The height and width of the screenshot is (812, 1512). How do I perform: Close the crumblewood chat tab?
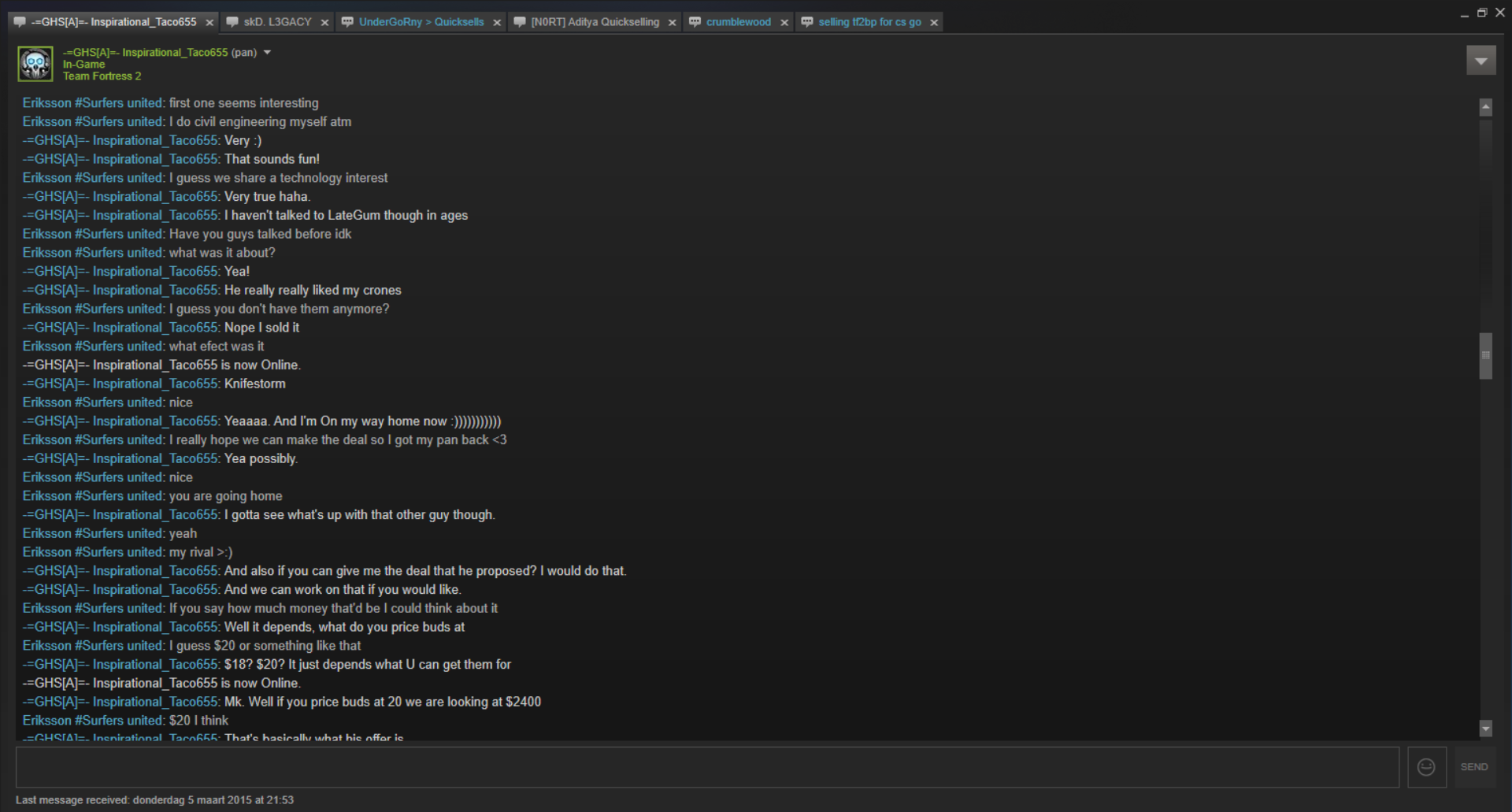784,23
